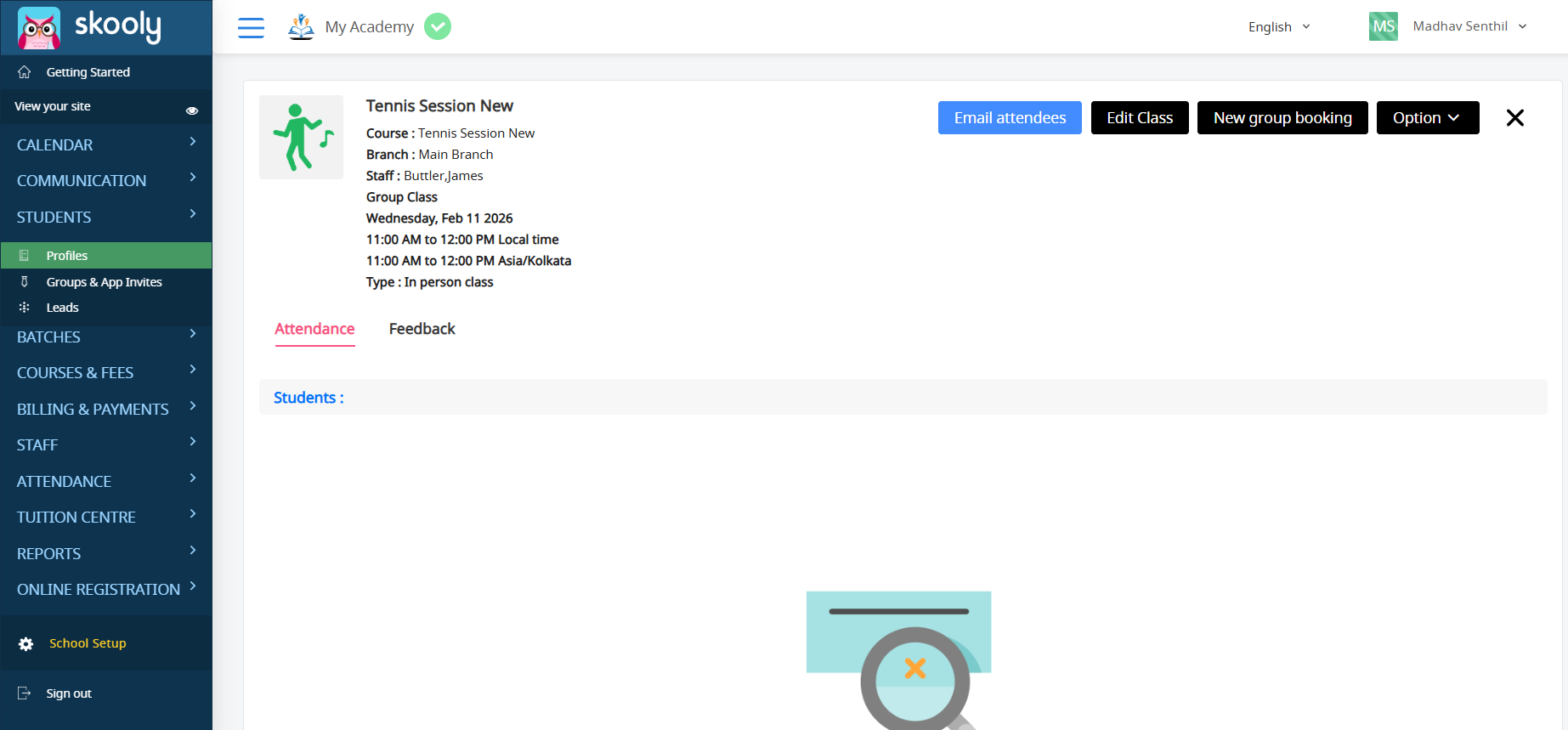The image size is (1568, 730).
Task: Open the hamburger menu icon
Action: [251, 28]
